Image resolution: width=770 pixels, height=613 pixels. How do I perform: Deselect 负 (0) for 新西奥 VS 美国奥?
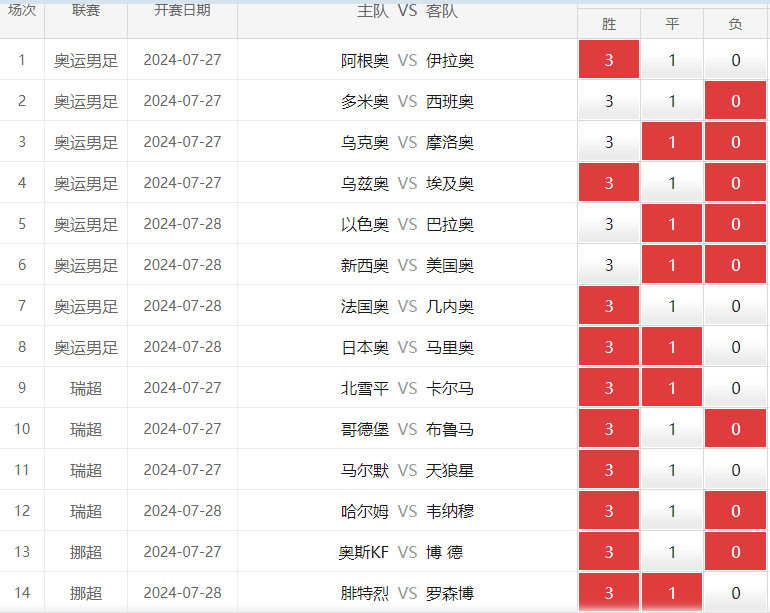pos(735,265)
